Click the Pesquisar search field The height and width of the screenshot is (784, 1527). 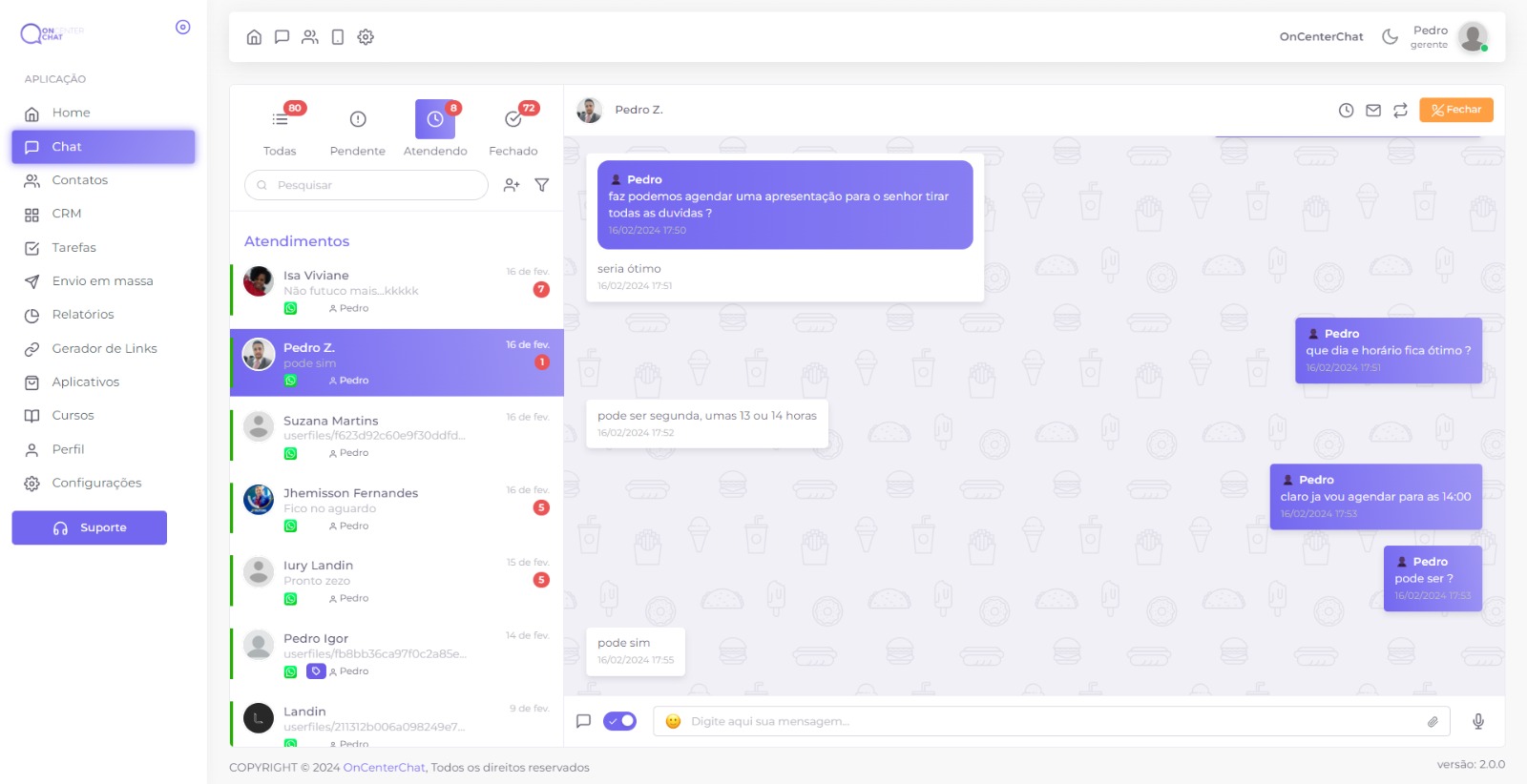[366, 185]
